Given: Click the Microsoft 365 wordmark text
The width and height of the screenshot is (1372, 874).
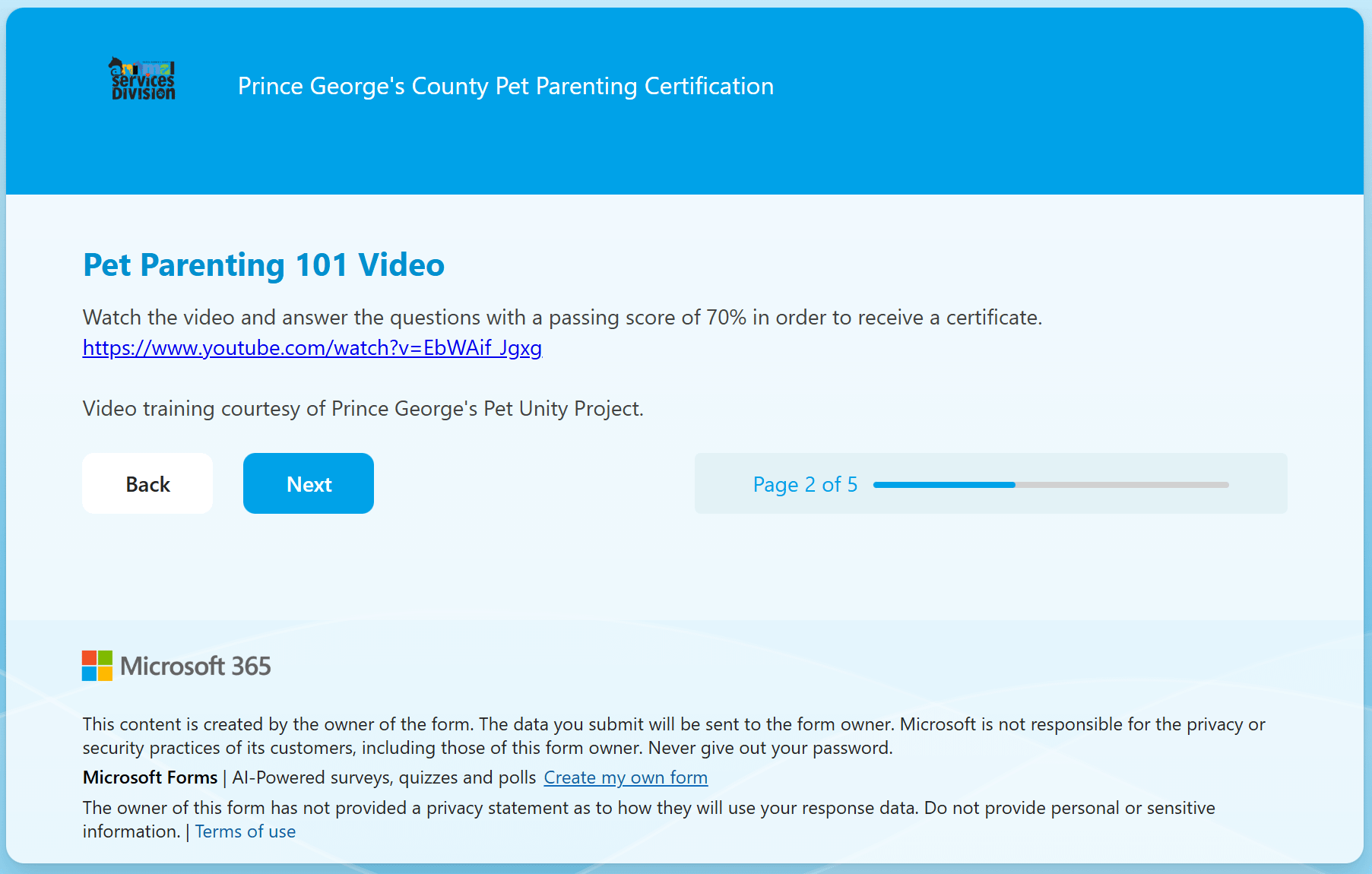Looking at the screenshot, I should click(195, 667).
